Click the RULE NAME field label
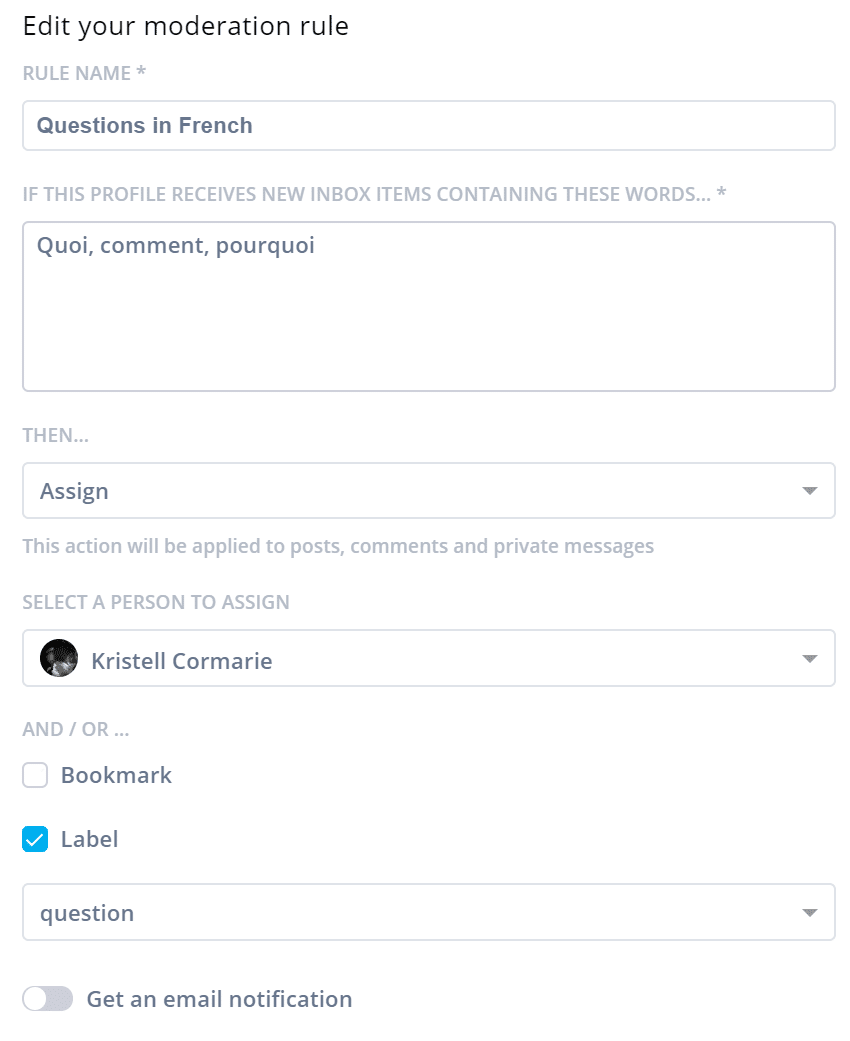This screenshot has height=1041, width=850. coord(84,73)
